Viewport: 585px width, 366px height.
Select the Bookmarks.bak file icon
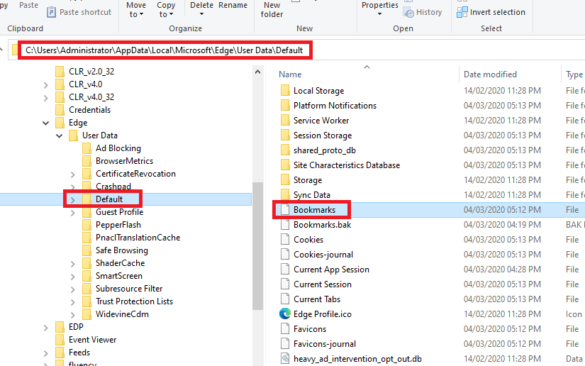point(285,225)
